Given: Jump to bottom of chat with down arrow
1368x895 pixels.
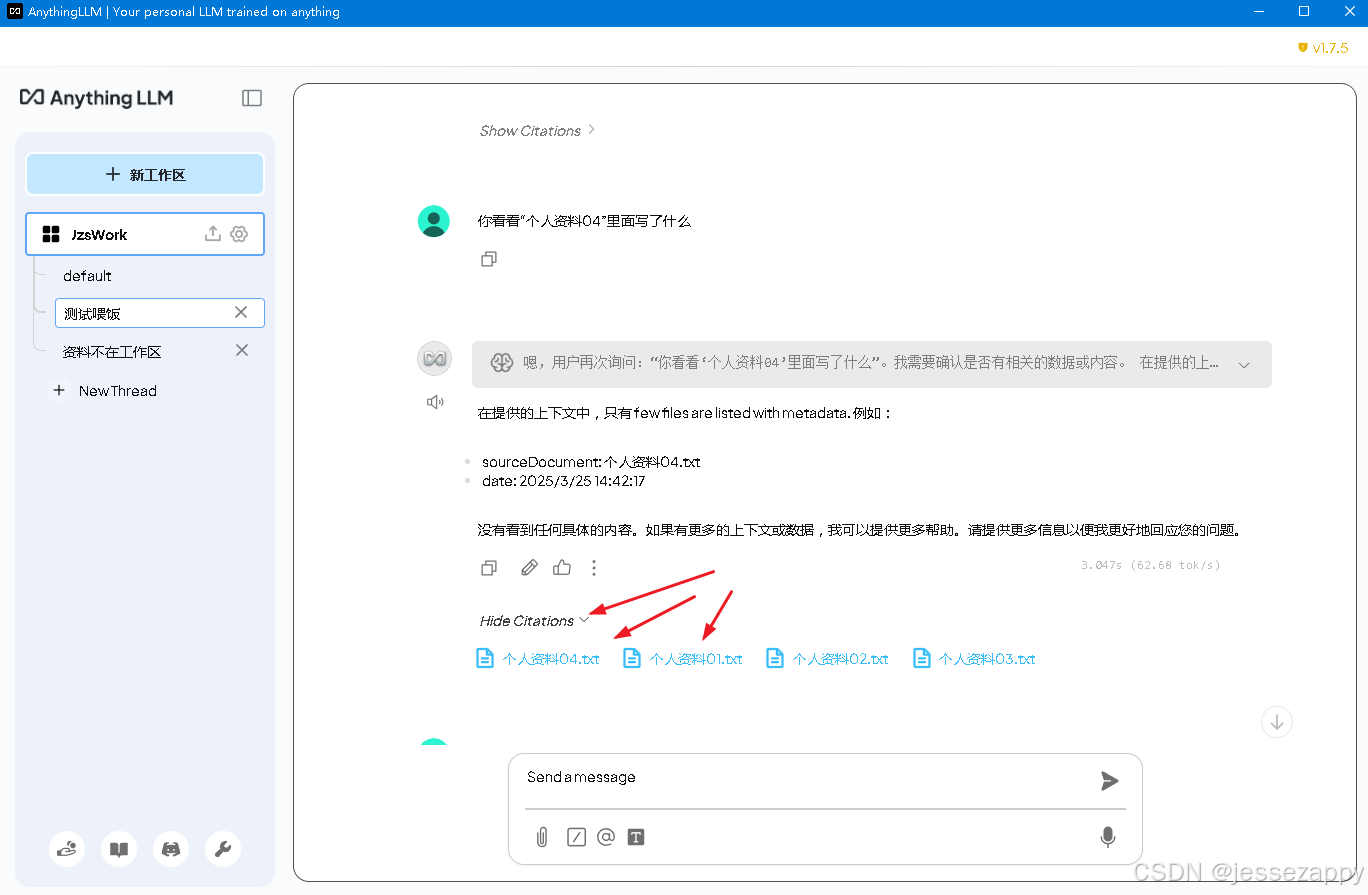Looking at the screenshot, I should click(x=1277, y=722).
